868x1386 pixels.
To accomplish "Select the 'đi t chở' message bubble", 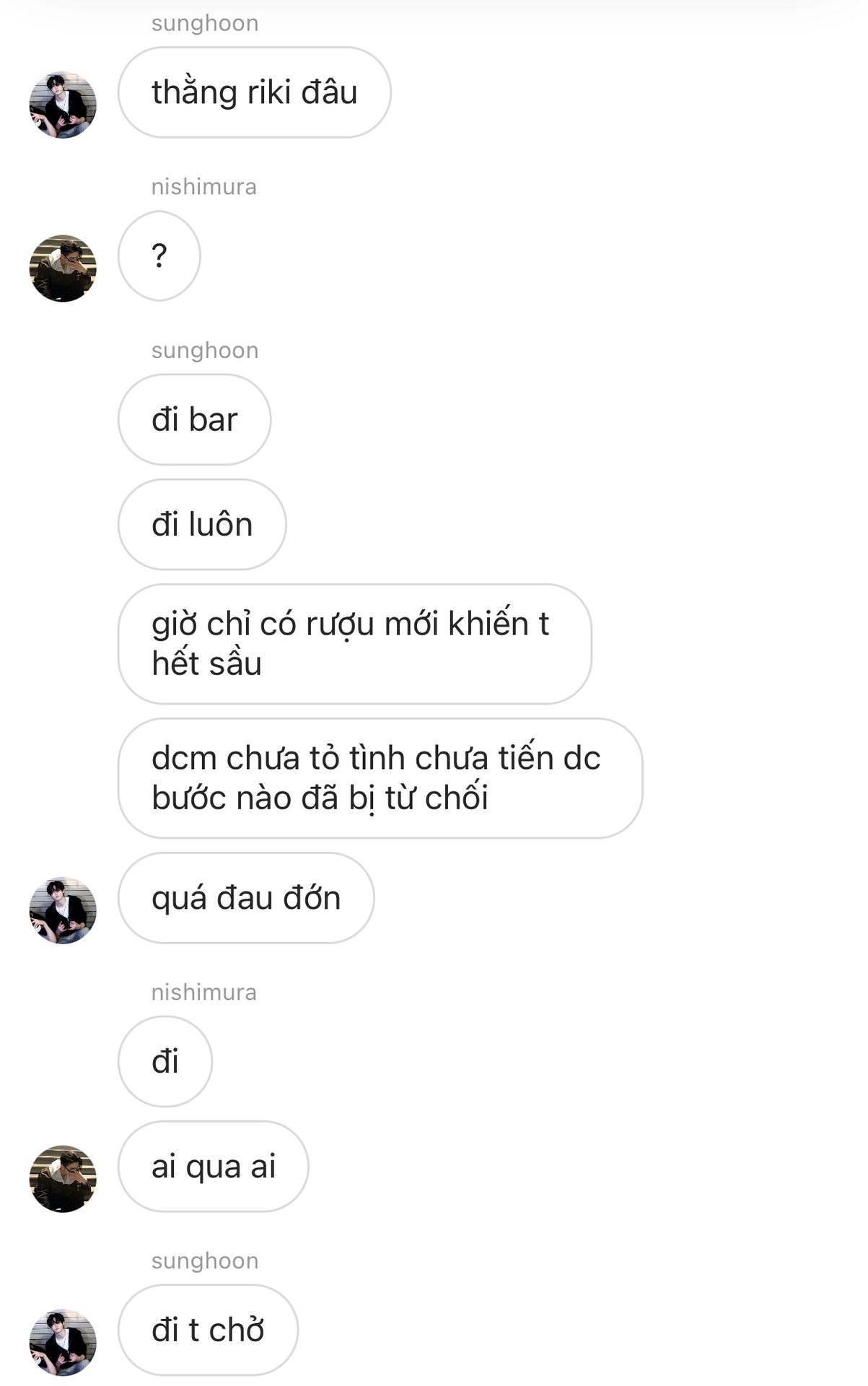I will [208, 1330].
